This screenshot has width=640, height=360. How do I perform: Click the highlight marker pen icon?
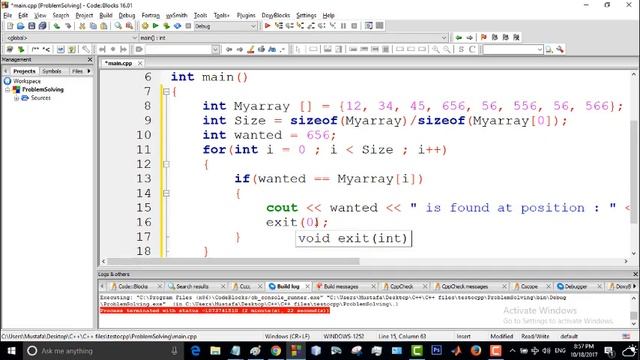251,49
